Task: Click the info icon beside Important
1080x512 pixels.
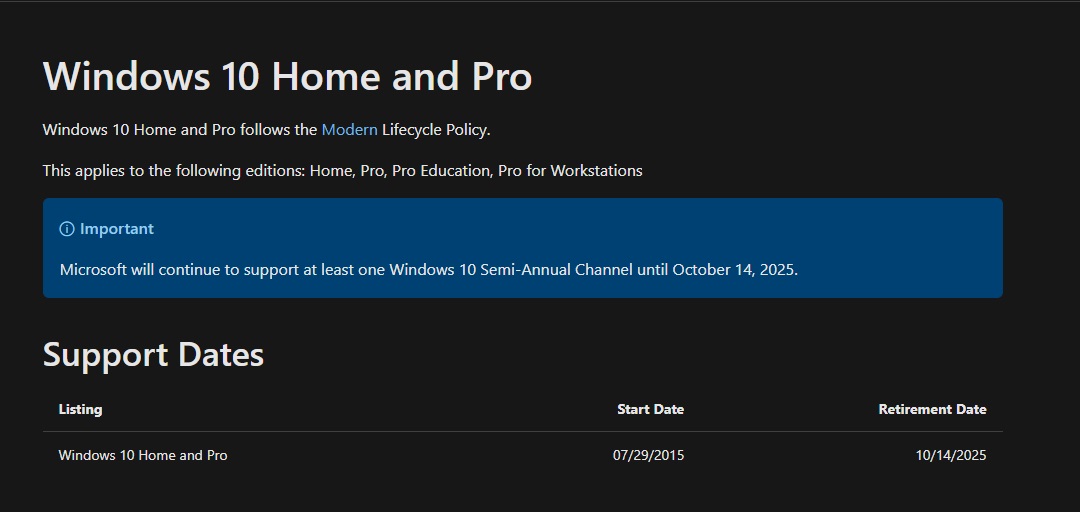Action: [67, 229]
